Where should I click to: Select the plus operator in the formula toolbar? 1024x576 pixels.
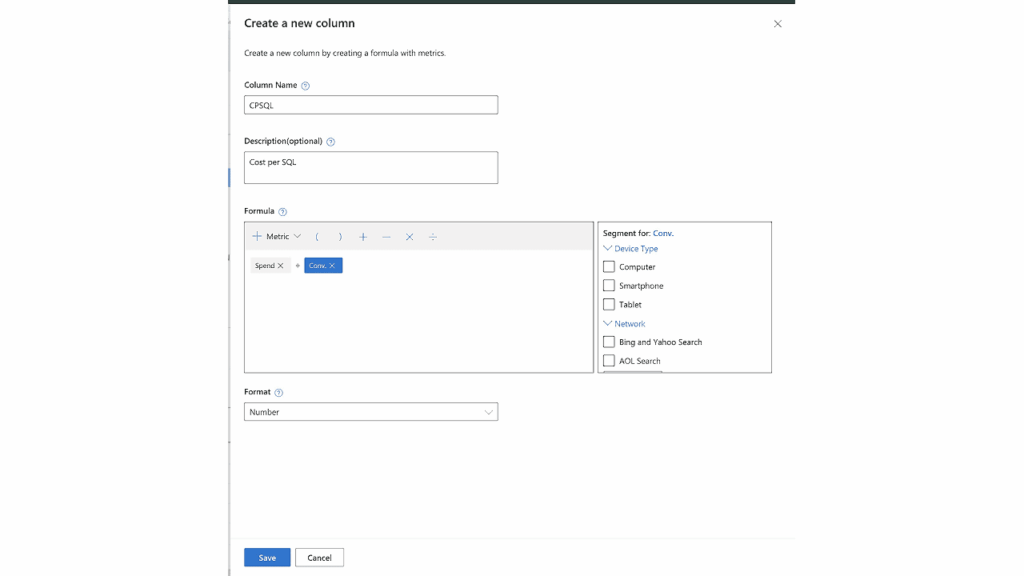pyautogui.click(x=363, y=237)
